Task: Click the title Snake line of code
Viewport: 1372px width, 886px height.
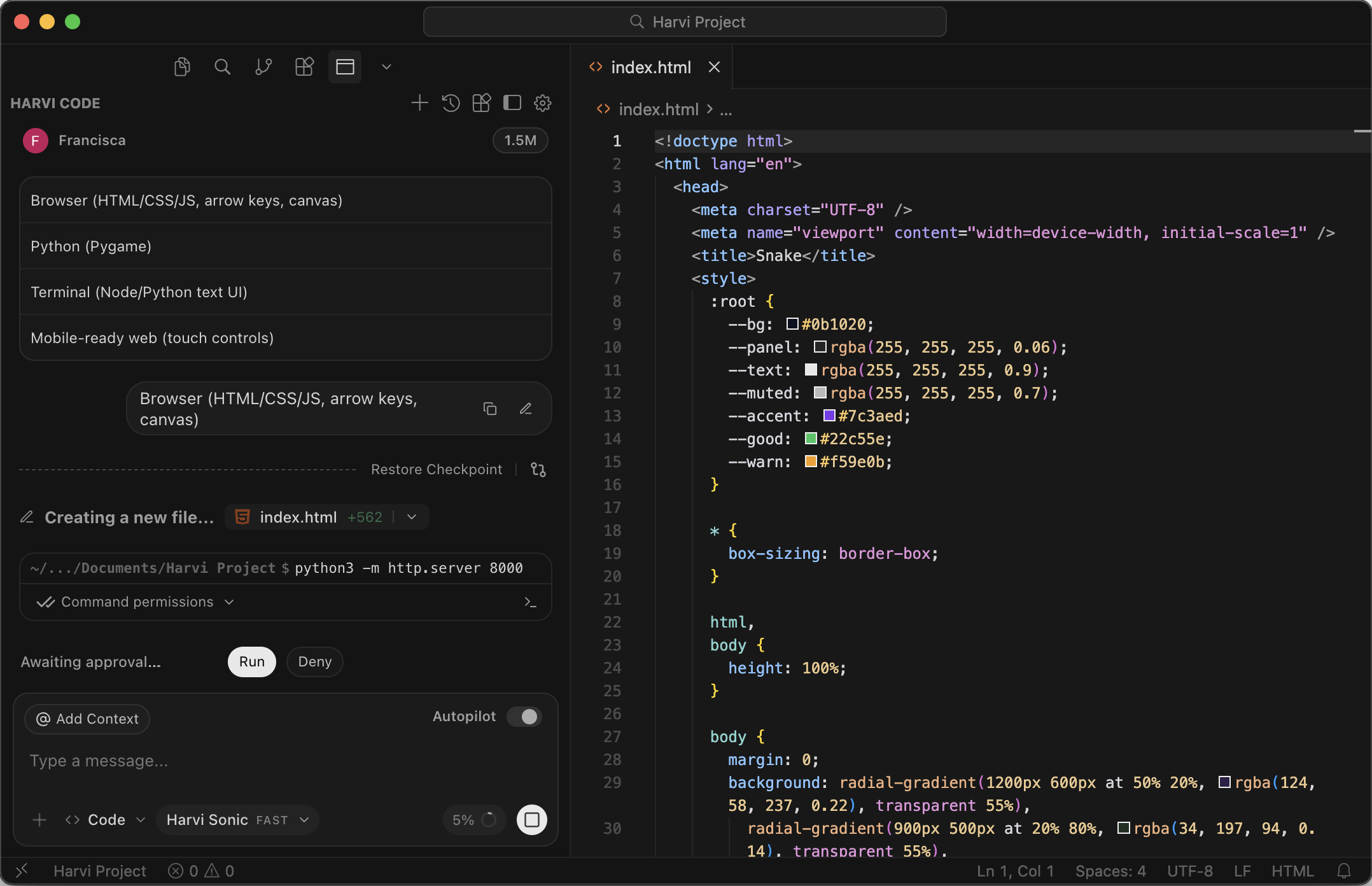Action: pyautogui.click(x=783, y=255)
